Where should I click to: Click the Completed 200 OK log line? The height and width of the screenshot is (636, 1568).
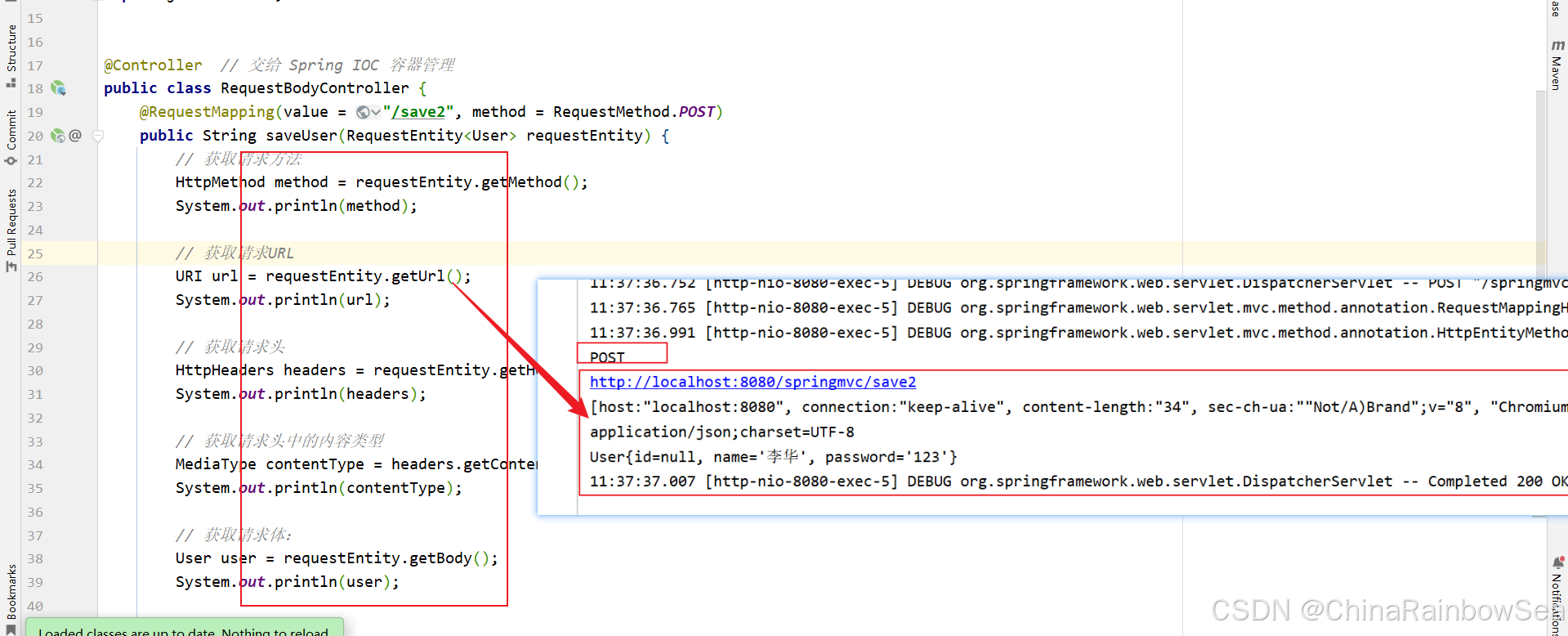tap(1079, 481)
